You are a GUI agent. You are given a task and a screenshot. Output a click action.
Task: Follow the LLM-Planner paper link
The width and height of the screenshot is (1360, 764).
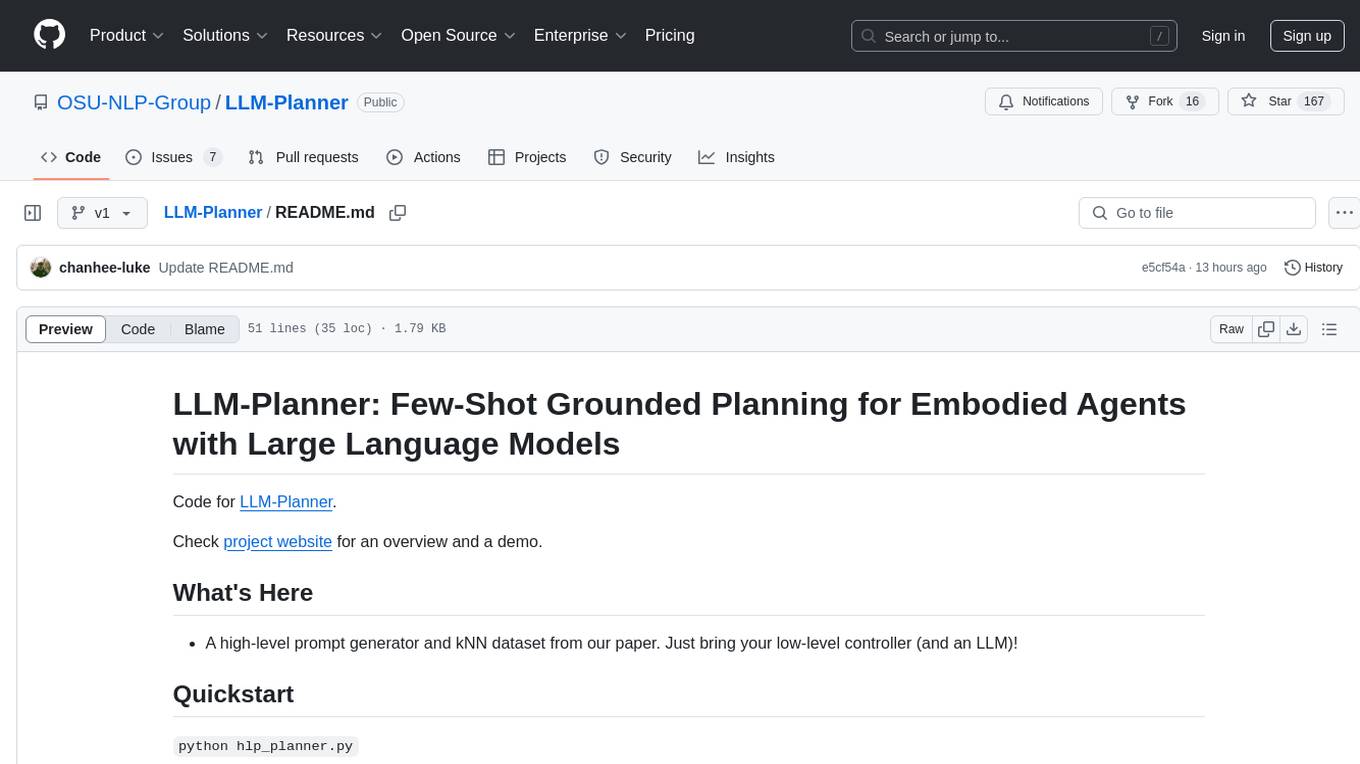(286, 501)
